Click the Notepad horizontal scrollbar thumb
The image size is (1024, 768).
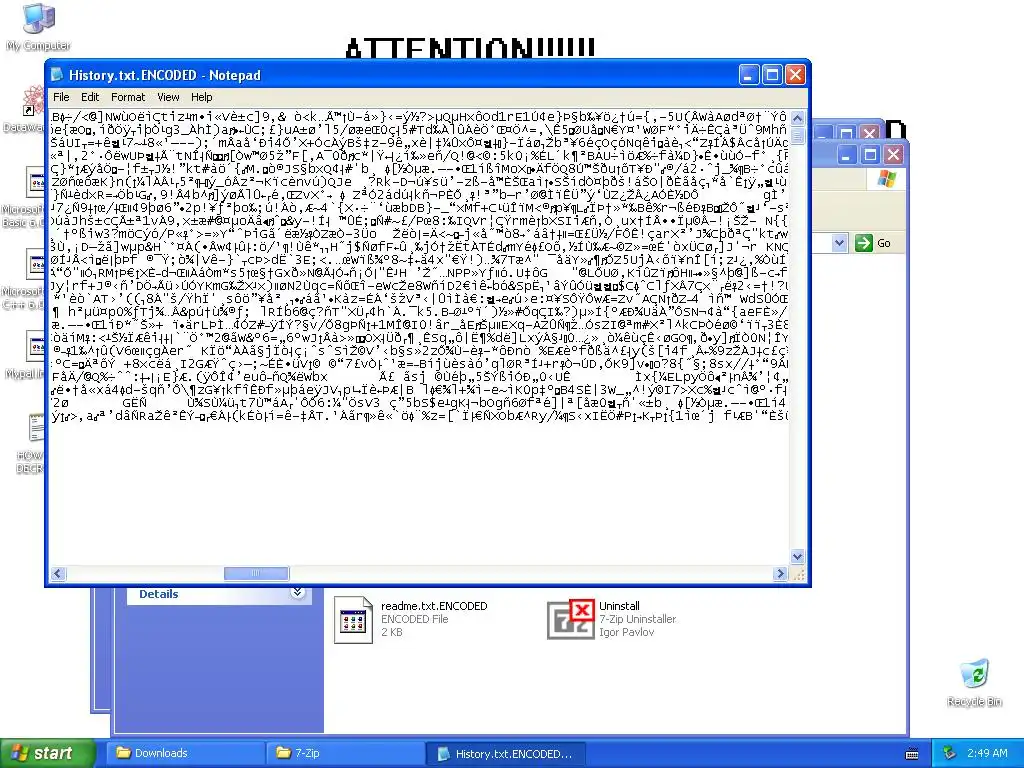pyautogui.click(x=256, y=573)
